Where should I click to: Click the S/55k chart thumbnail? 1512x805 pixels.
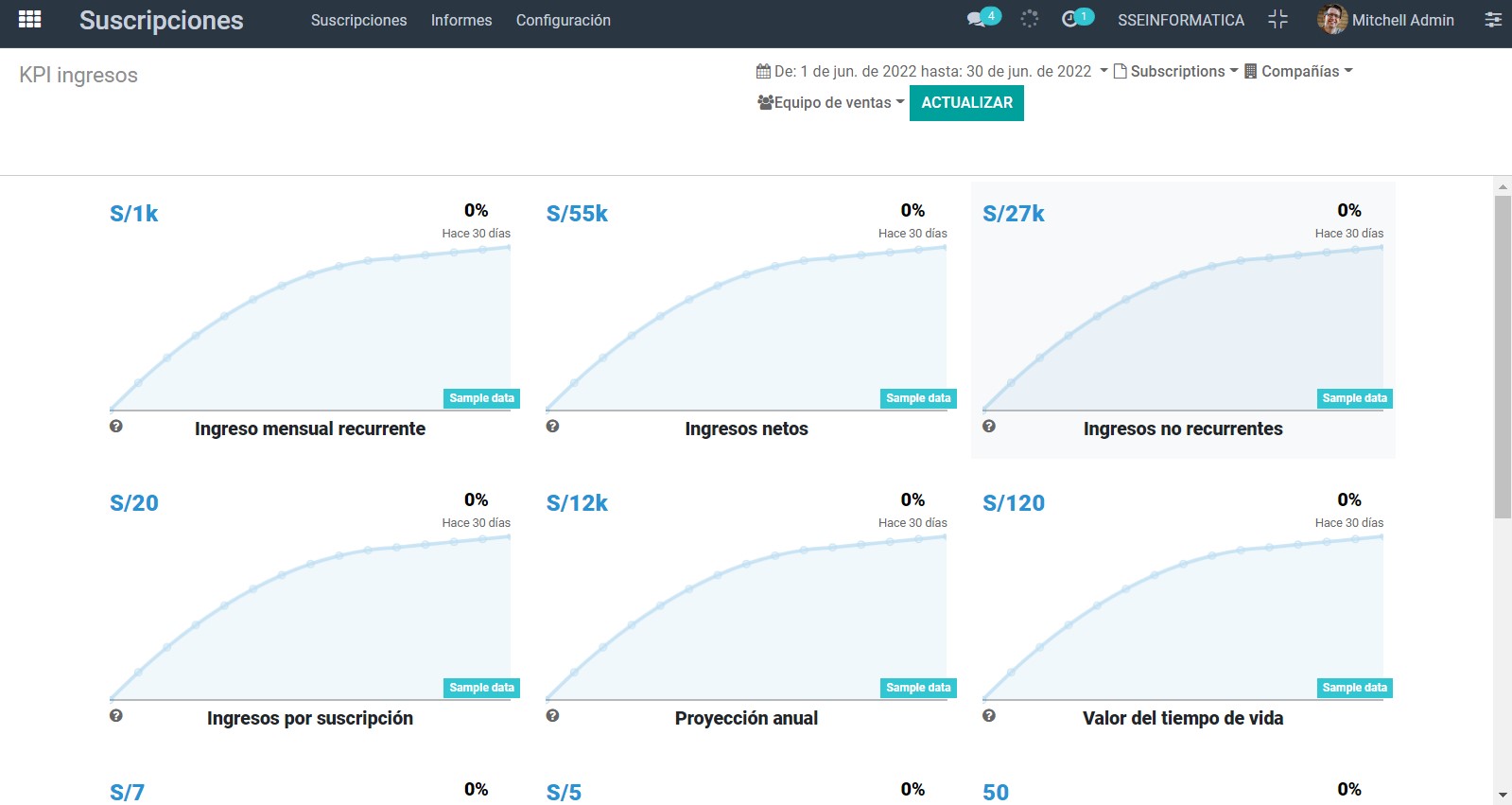tap(747, 328)
